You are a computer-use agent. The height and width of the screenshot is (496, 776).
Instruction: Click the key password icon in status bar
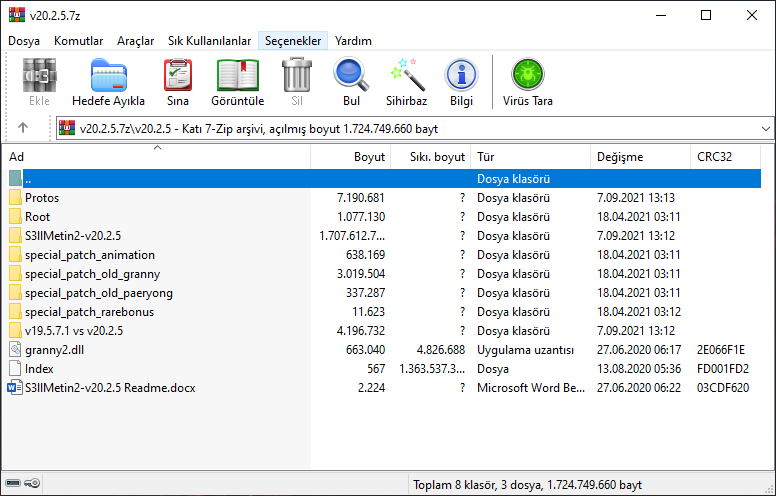tap(32, 483)
